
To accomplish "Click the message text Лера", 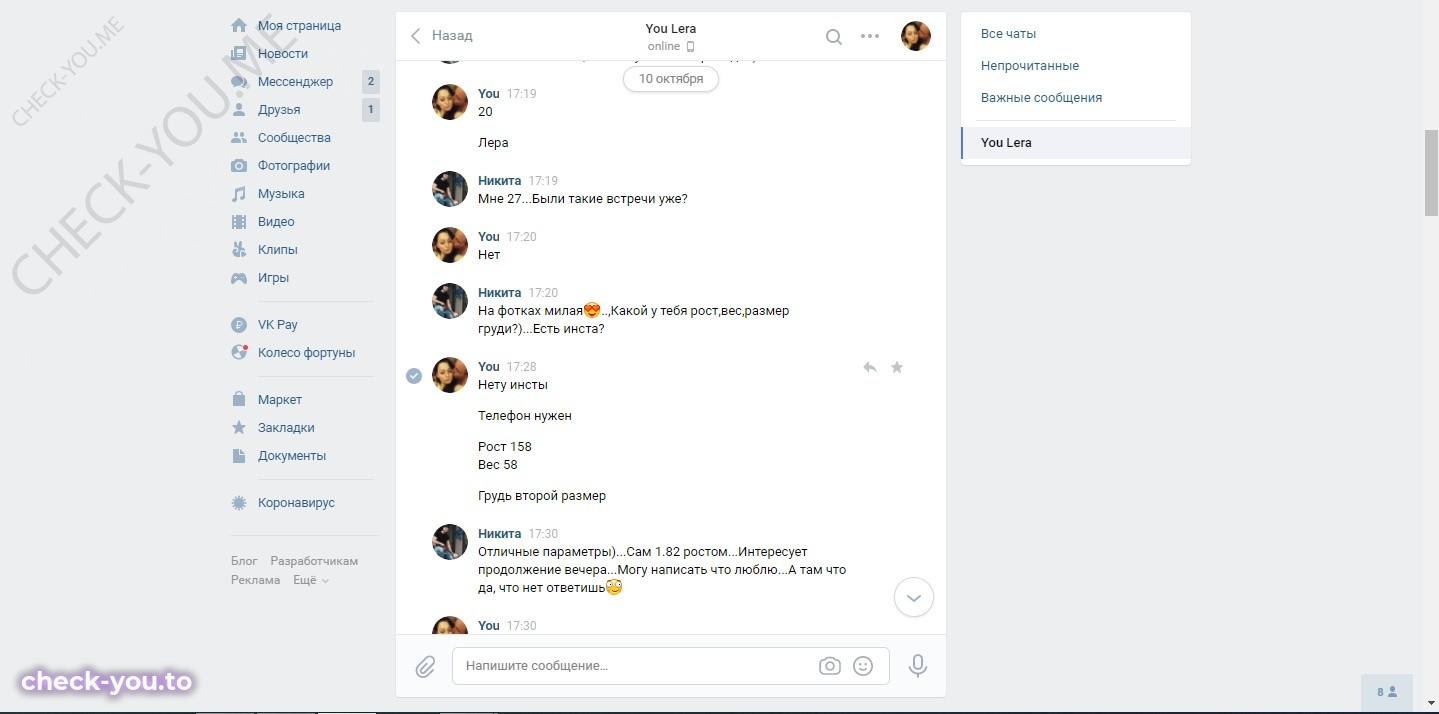I will [x=493, y=143].
